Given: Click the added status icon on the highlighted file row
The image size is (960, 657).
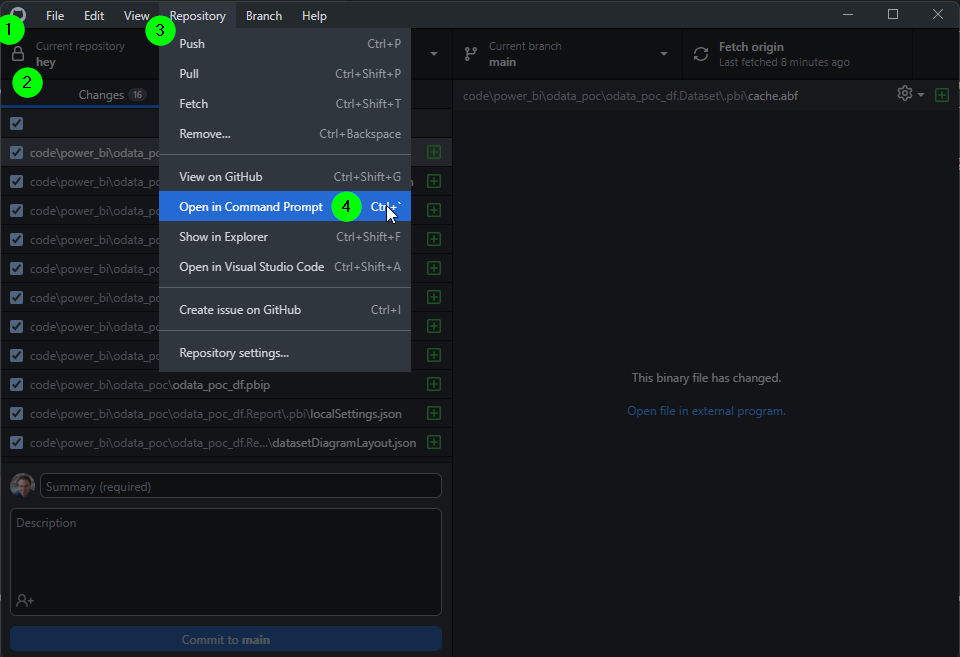Looking at the screenshot, I should coord(433,152).
